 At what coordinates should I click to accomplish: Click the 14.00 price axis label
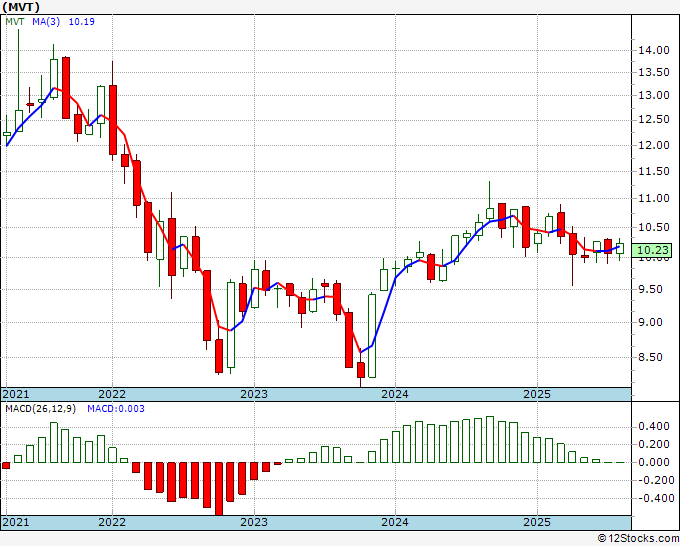pyautogui.click(x=654, y=50)
